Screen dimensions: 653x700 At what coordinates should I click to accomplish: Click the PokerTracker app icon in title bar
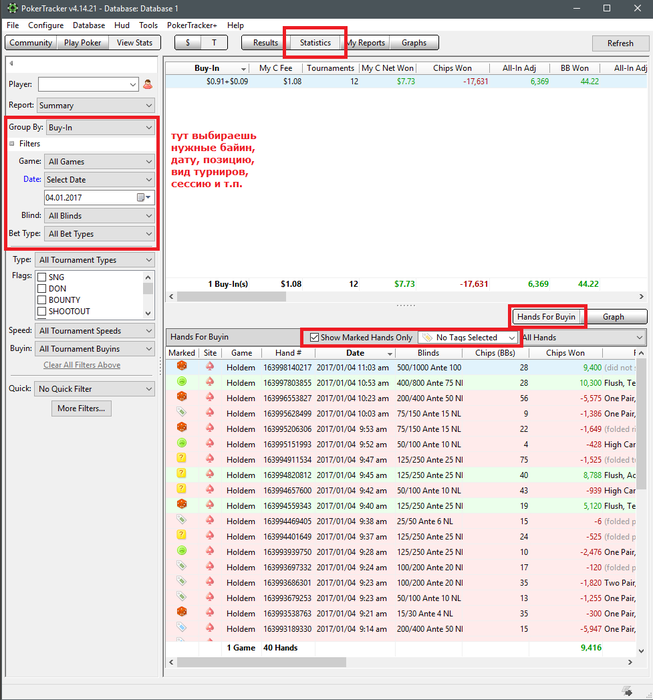(12, 8)
